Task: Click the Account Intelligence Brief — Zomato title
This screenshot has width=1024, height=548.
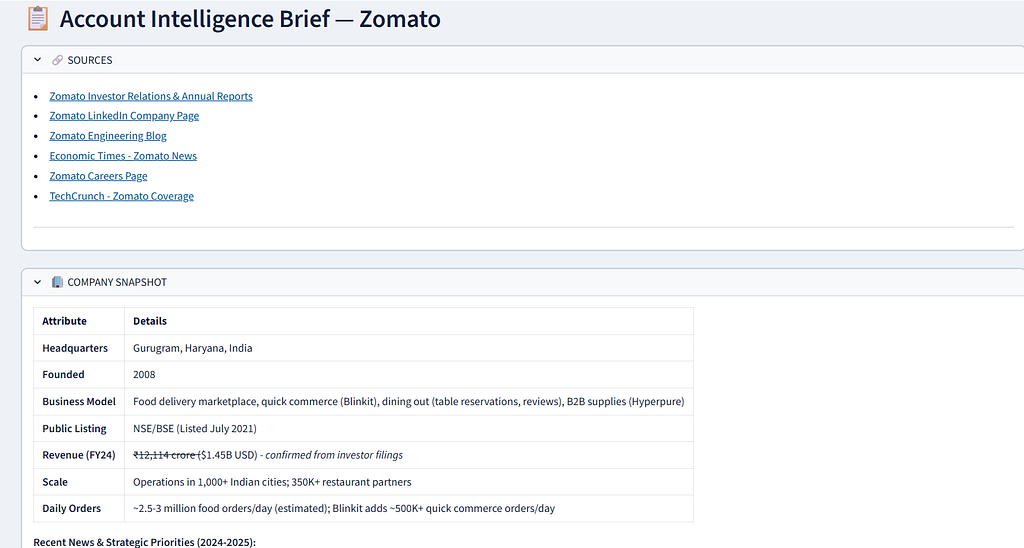Action: click(250, 18)
